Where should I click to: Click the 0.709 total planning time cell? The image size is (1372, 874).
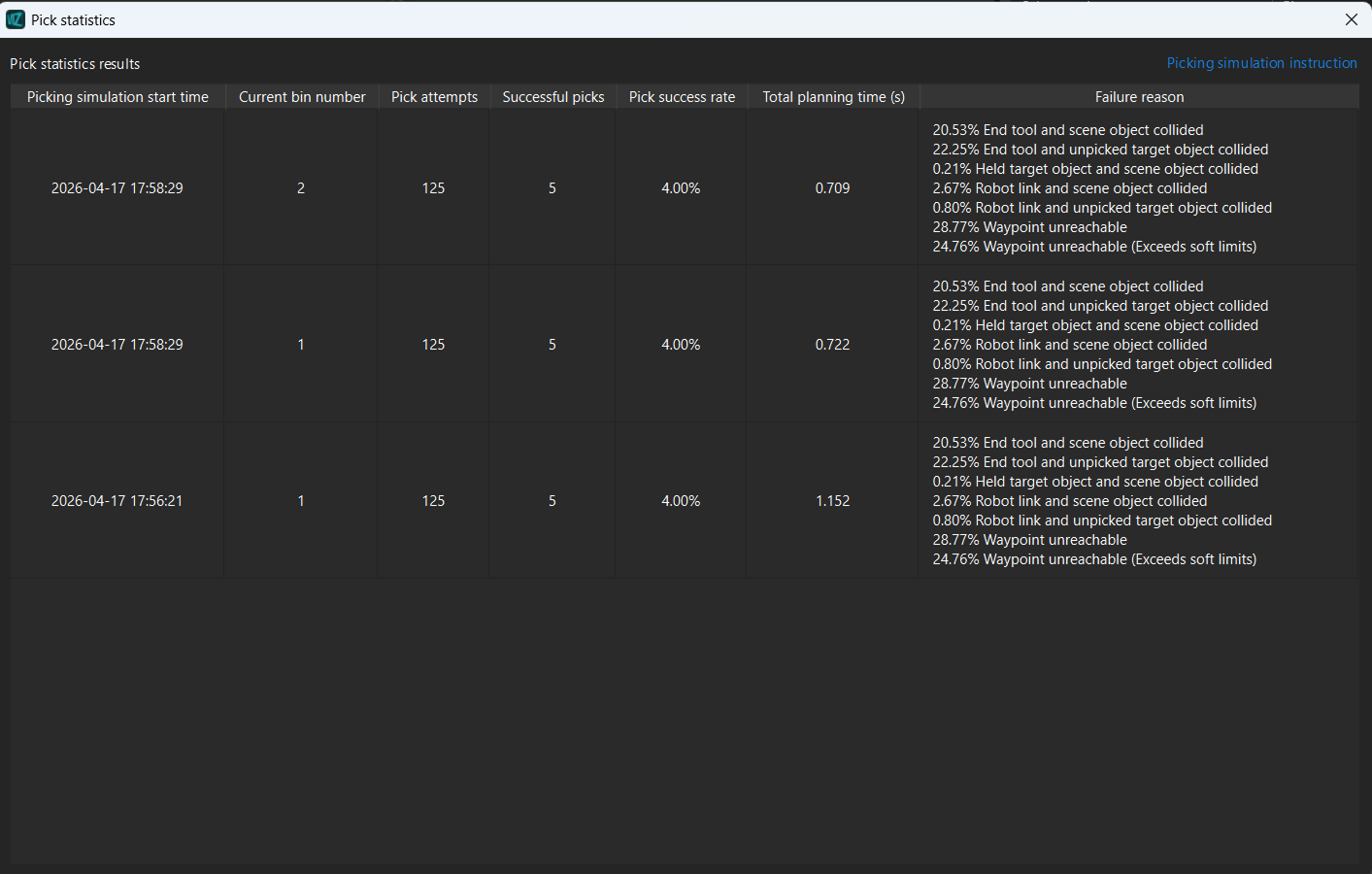pyautogui.click(x=832, y=188)
